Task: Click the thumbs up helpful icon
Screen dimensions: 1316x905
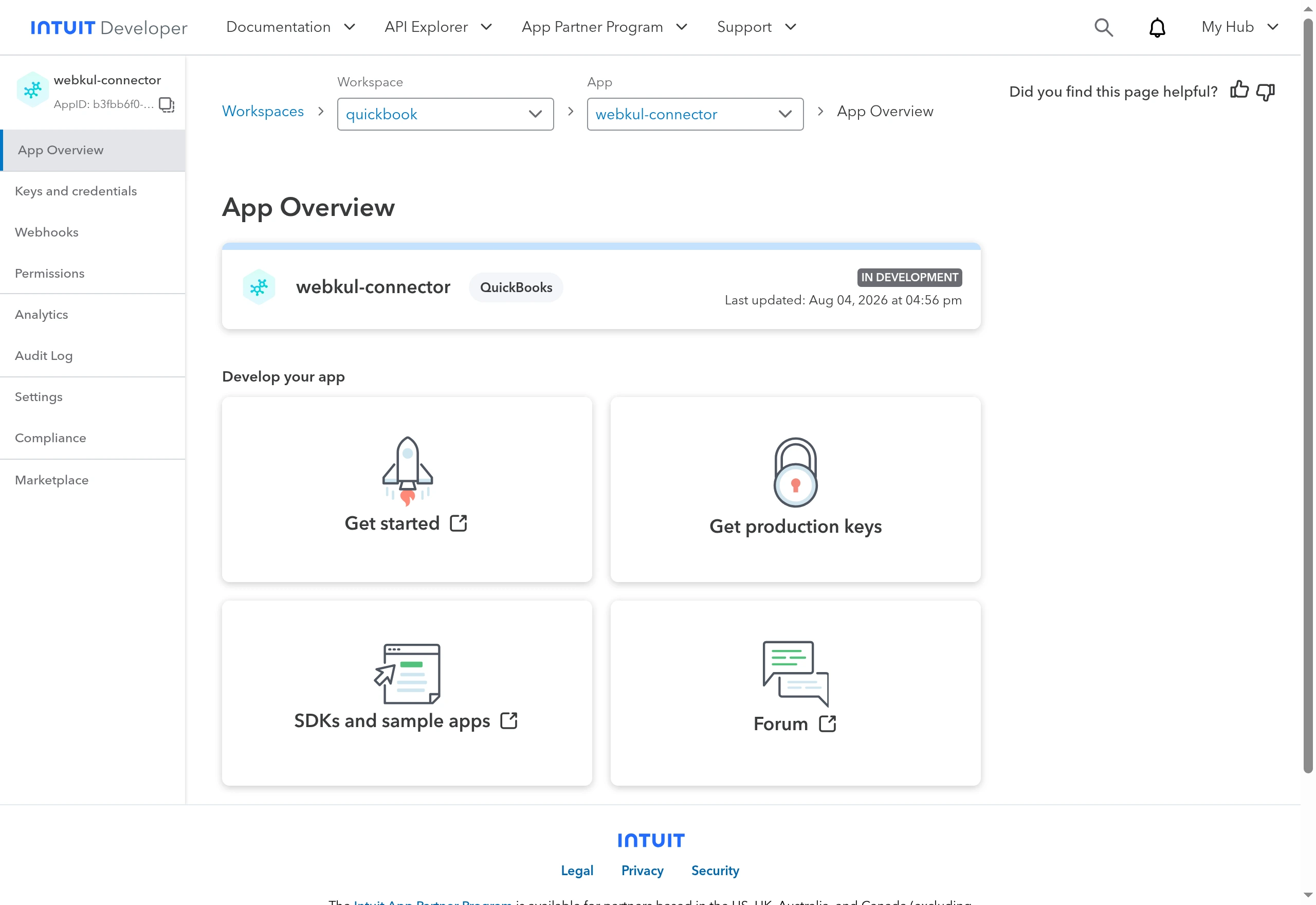Action: [1239, 90]
